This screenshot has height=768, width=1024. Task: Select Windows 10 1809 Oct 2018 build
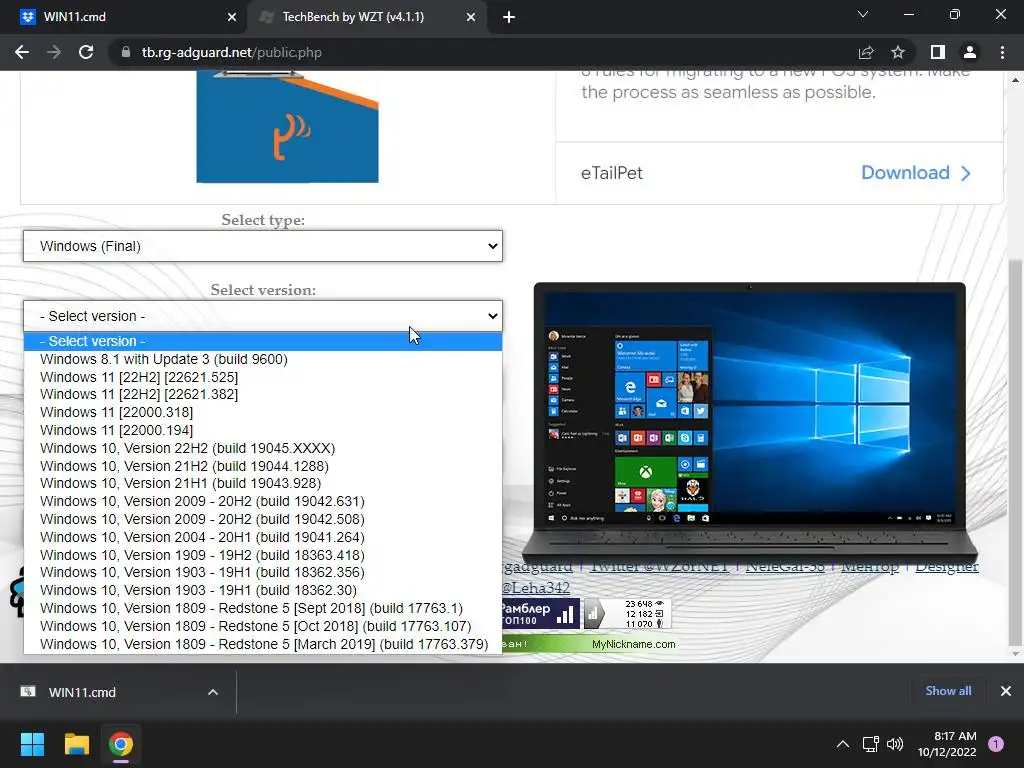point(263,626)
